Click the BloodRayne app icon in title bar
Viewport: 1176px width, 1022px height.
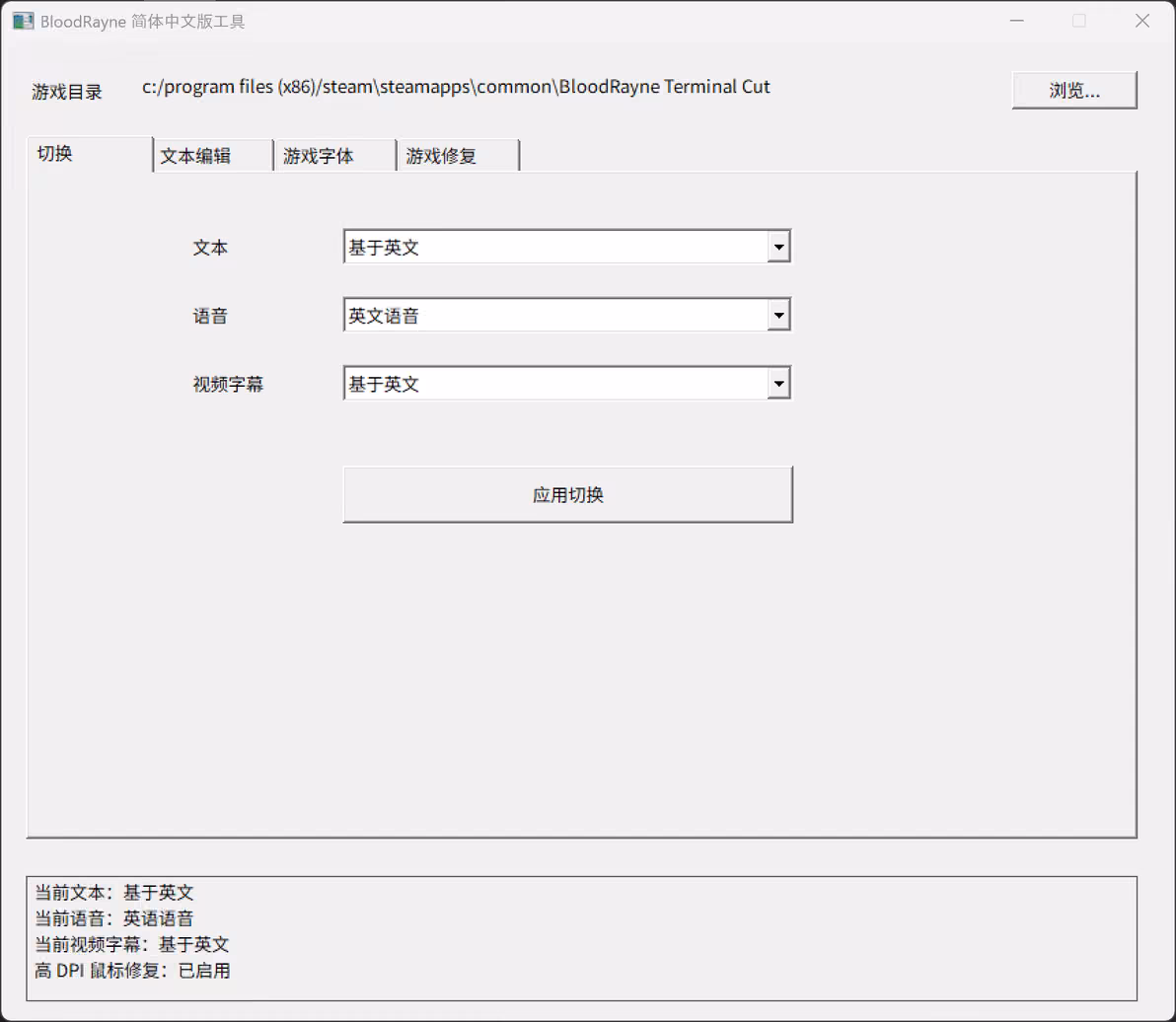[24, 21]
